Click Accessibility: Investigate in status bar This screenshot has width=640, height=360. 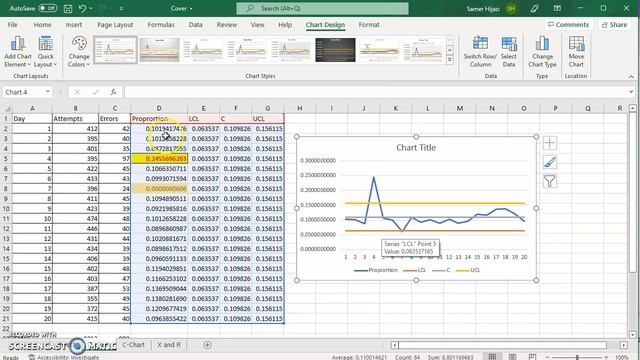click(x=64, y=357)
